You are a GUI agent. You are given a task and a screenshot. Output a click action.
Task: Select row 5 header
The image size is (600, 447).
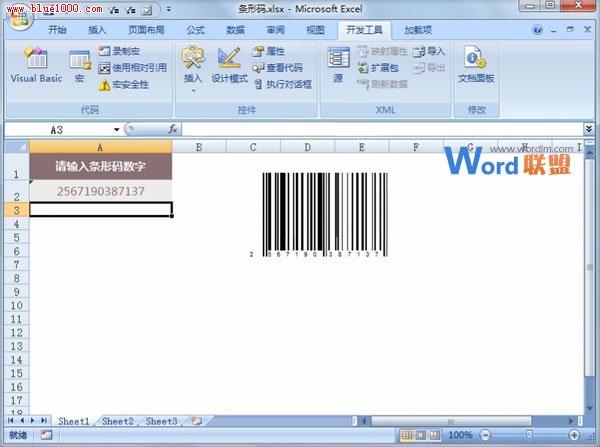pyautogui.click(x=16, y=238)
